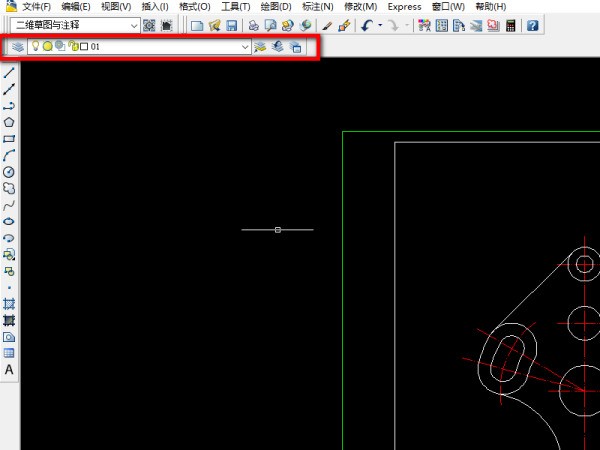Select the Multiline Text tool

(9, 370)
